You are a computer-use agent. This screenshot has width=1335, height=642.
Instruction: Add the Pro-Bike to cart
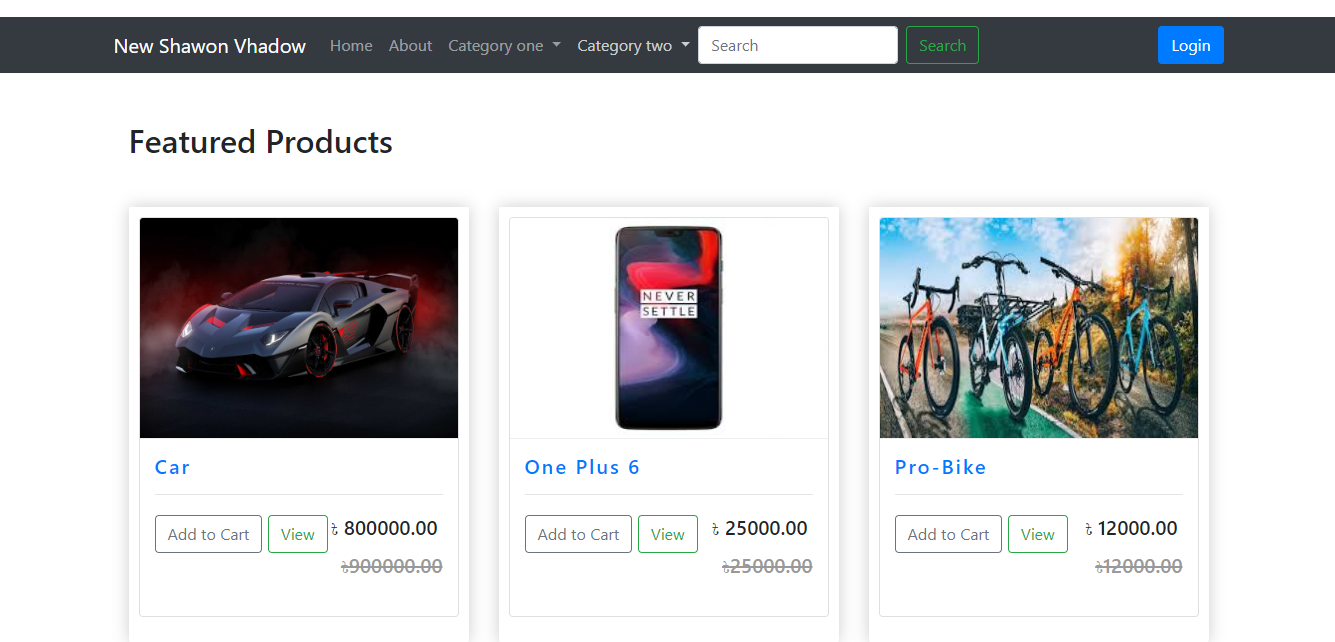(x=948, y=534)
